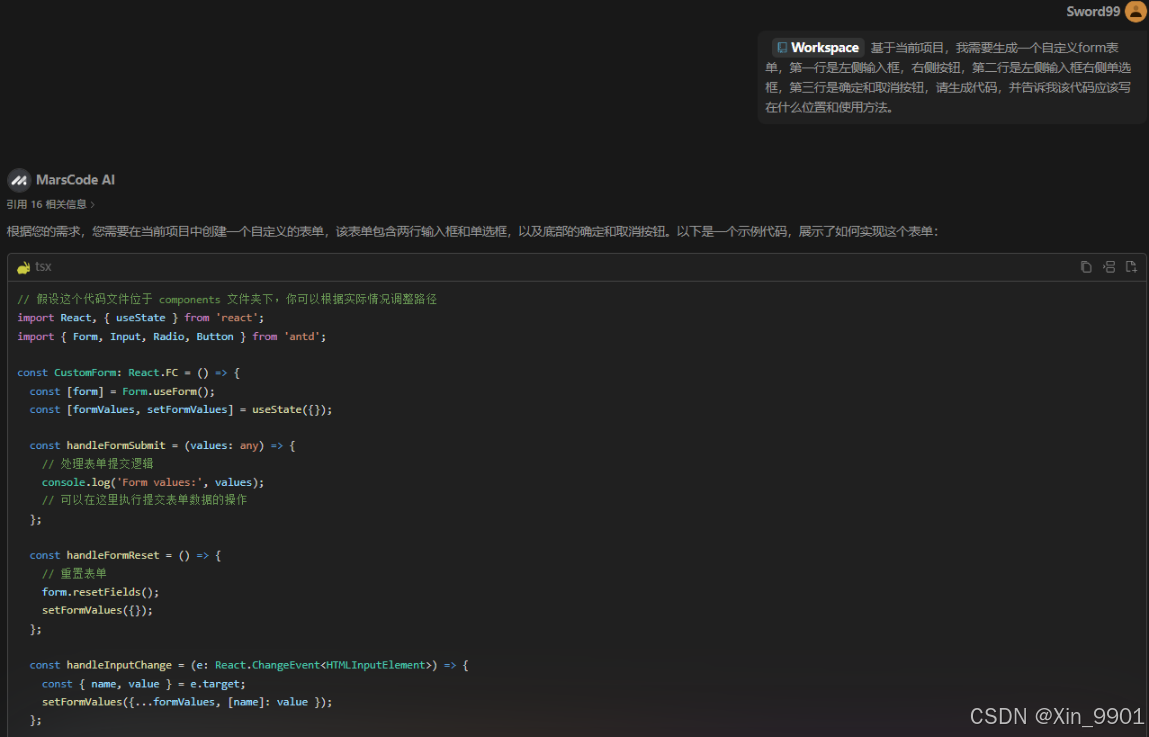The width and height of the screenshot is (1149, 737).
Task: Click the Workspace context tag
Action: [x=818, y=48]
